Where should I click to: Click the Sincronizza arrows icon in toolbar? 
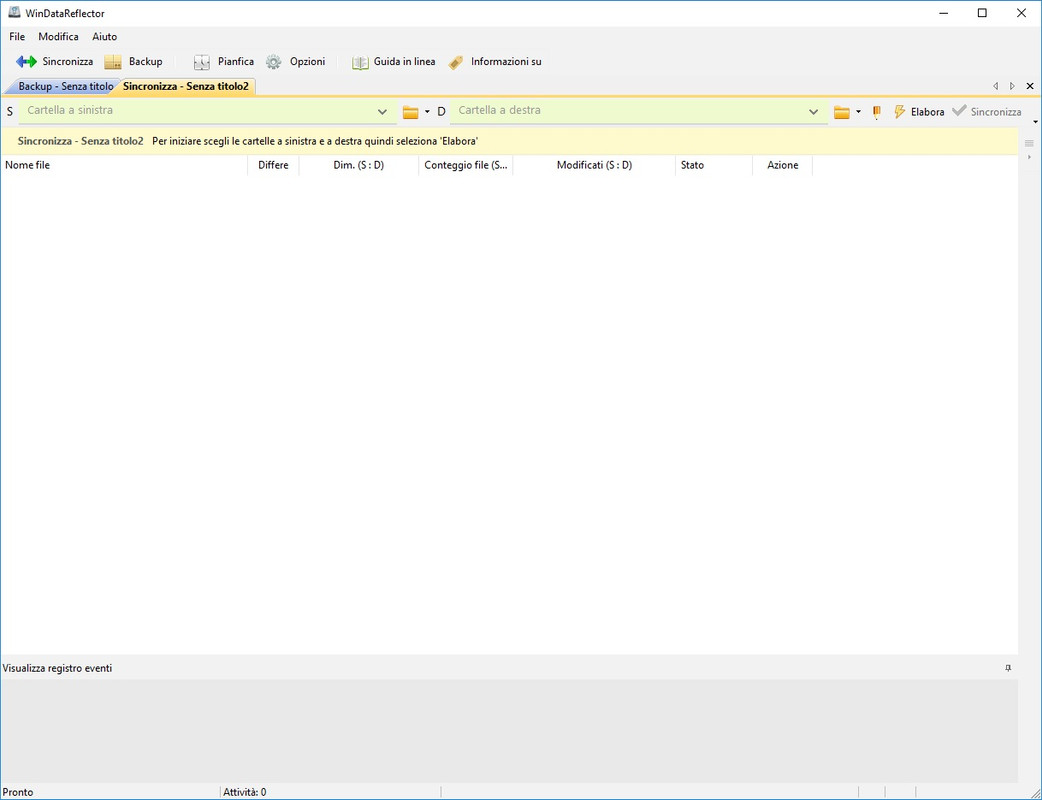coord(26,62)
